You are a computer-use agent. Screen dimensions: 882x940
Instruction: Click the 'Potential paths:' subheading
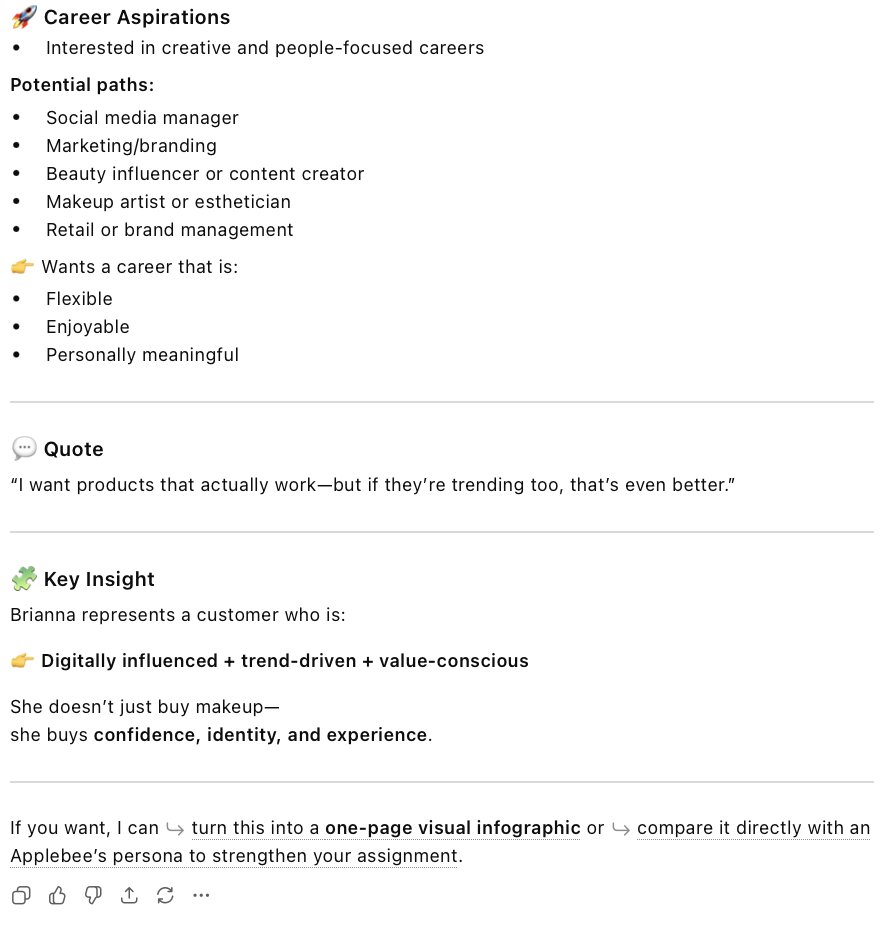click(x=82, y=85)
